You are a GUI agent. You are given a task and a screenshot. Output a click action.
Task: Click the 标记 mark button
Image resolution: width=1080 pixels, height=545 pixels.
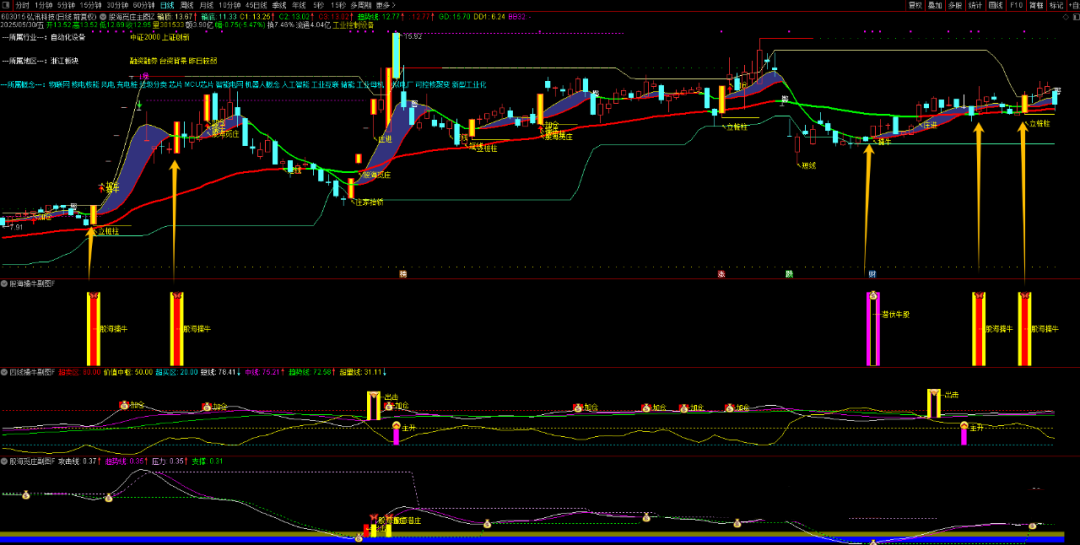tap(1056, 5)
